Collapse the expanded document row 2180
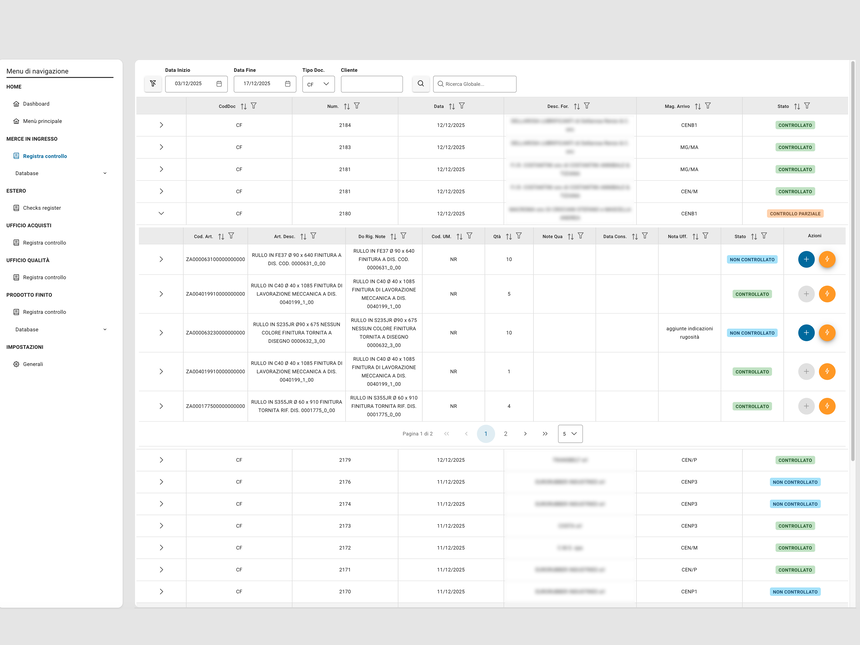 click(x=161, y=213)
